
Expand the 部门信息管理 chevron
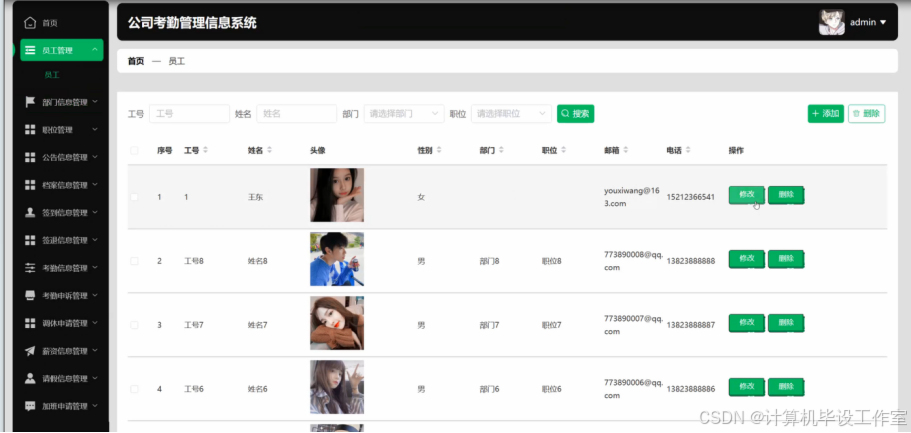tap(95, 101)
